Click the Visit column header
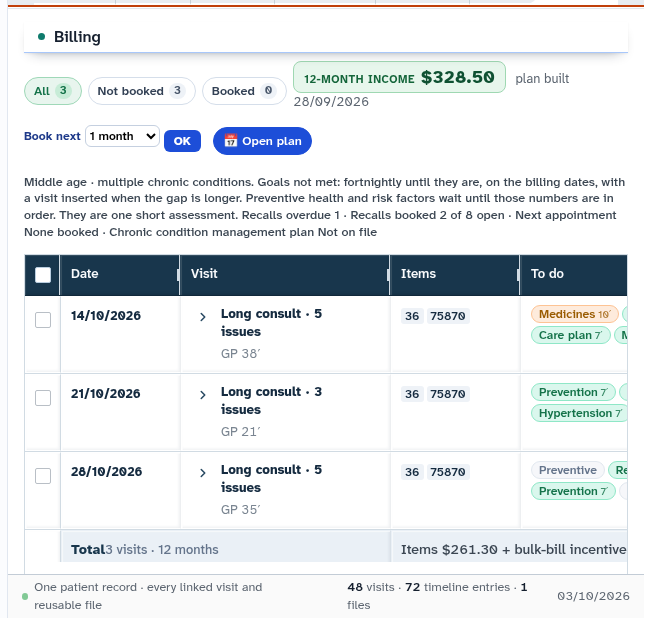The height and width of the screenshot is (618, 652). pos(285,274)
